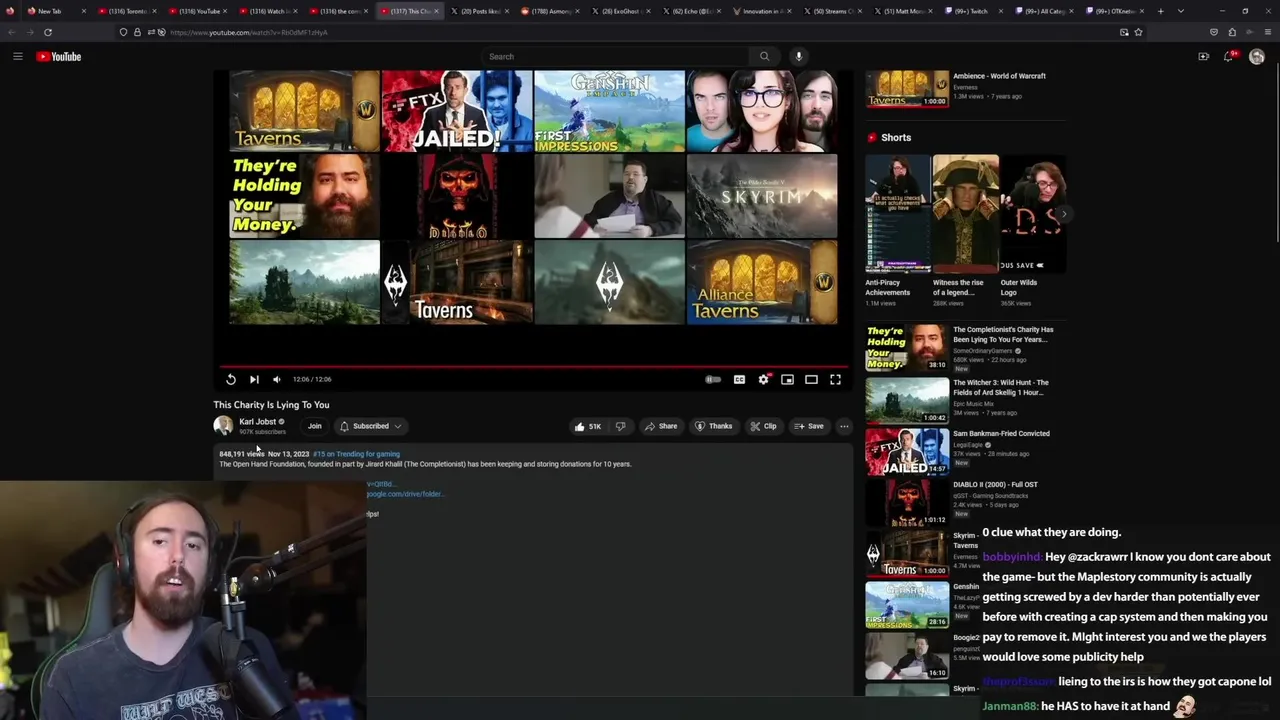This screenshot has width=1280, height=720.
Task: Expand the Subscribed notification dropdown
Action: pos(371,426)
